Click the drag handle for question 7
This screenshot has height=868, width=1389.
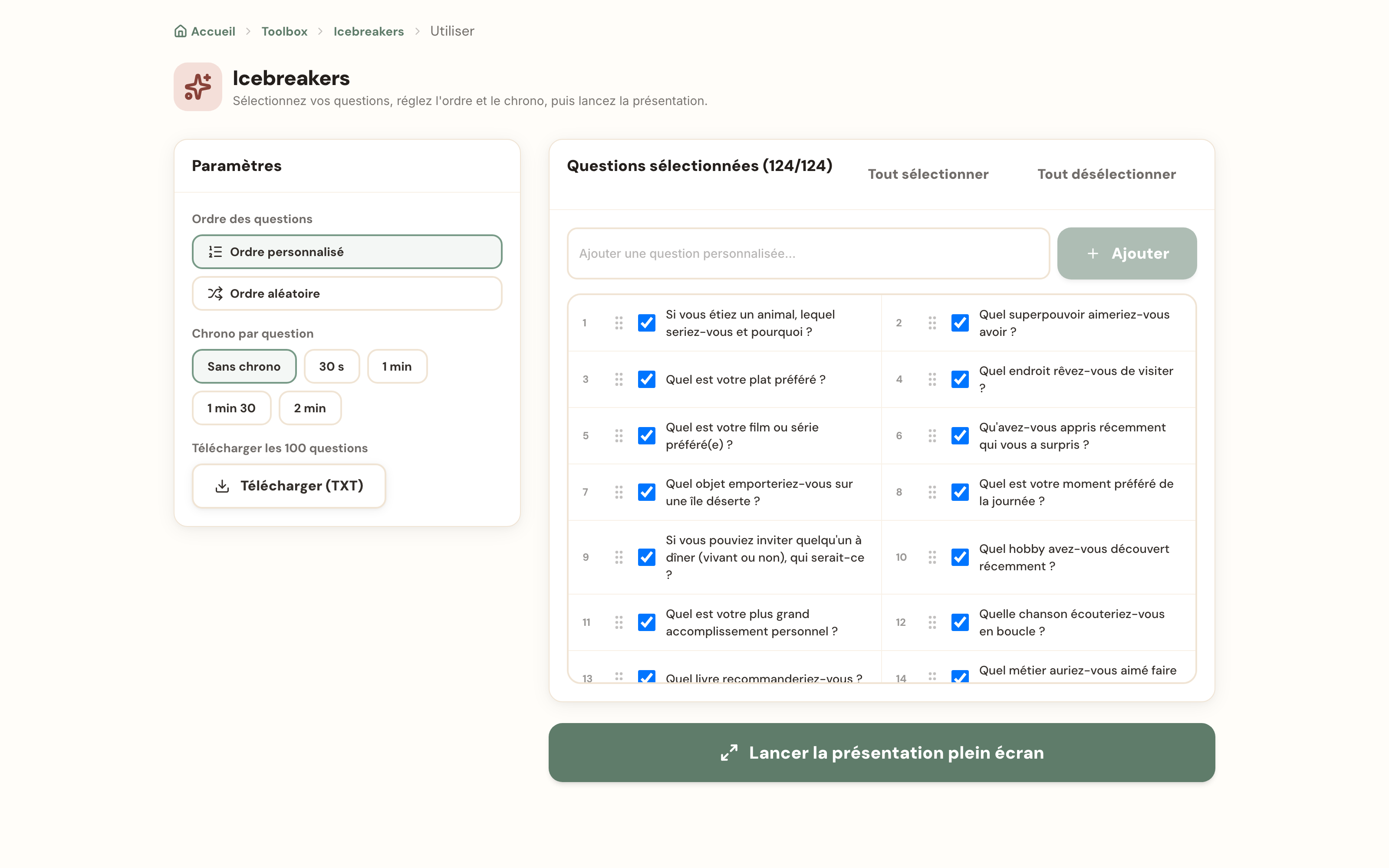pos(619,492)
